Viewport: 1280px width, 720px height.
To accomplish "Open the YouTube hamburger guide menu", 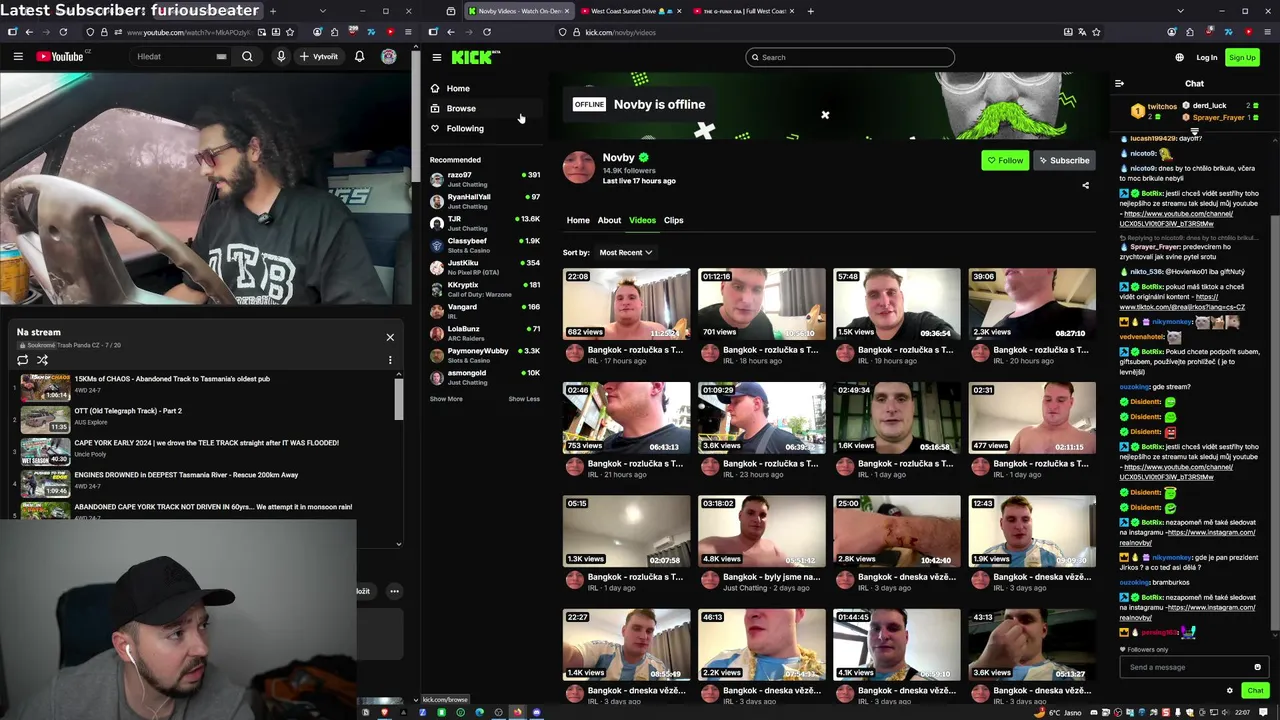I will [18, 57].
